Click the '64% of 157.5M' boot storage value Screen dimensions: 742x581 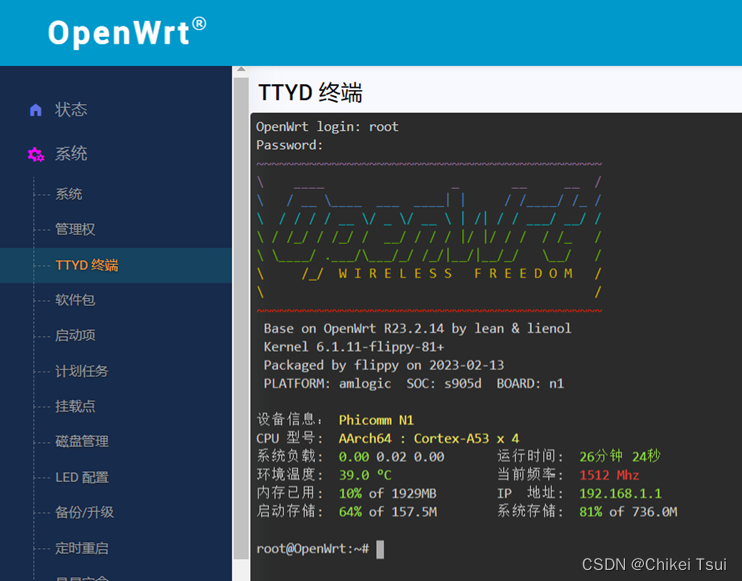[x=388, y=512]
